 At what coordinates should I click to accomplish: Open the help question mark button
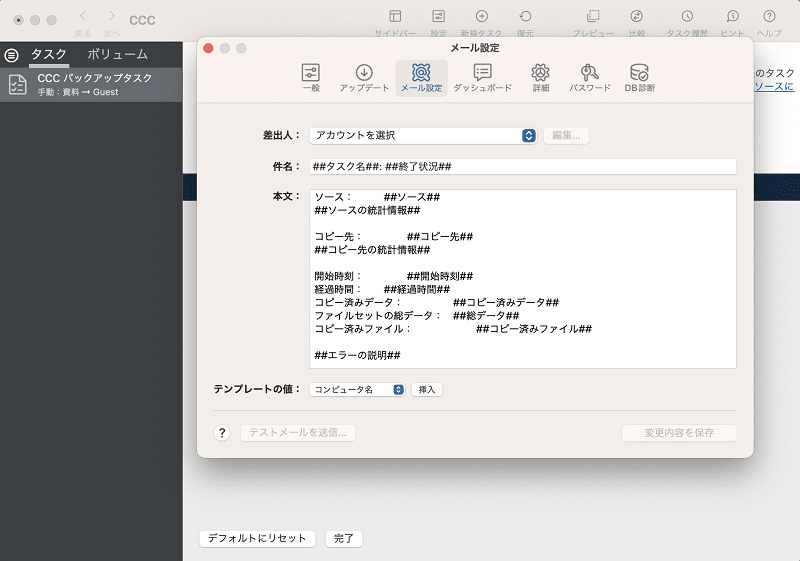222,433
